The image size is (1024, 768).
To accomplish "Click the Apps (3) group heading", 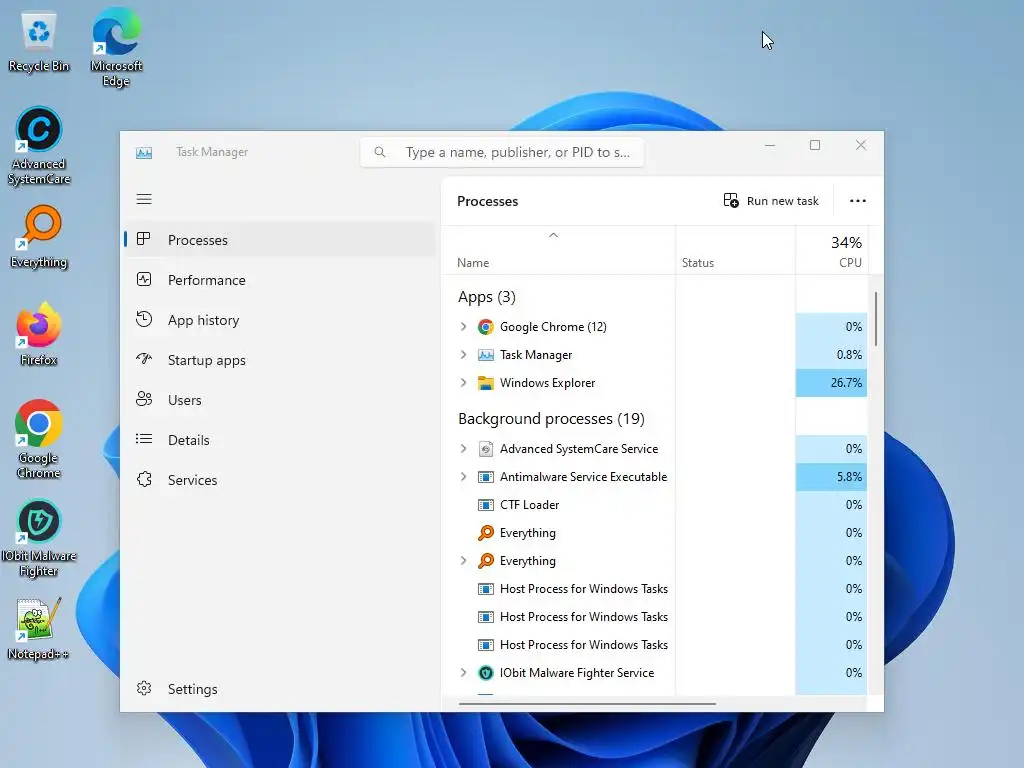I will click(487, 297).
